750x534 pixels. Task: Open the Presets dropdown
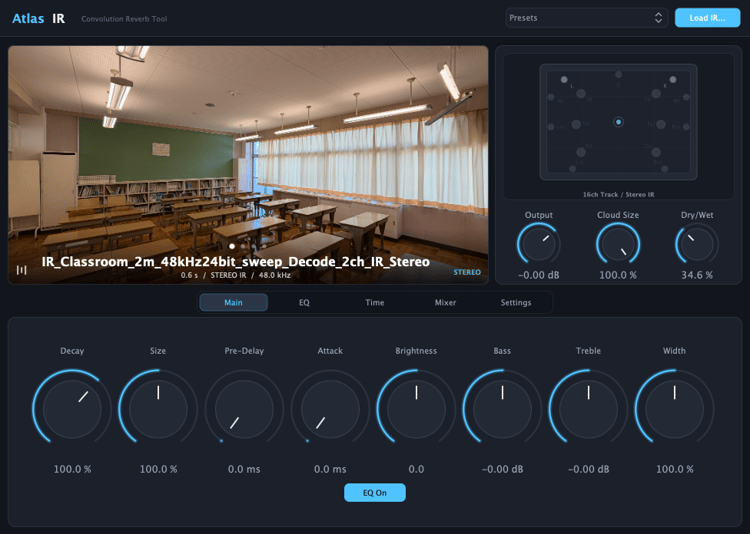[586, 18]
